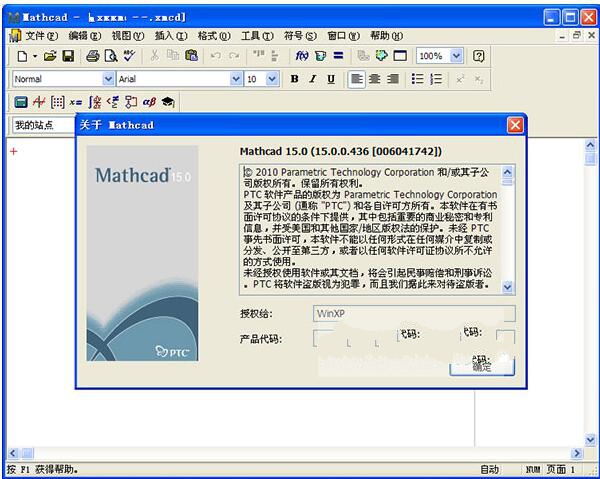Save the worksheet using the floppy disk icon

pos(68,56)
